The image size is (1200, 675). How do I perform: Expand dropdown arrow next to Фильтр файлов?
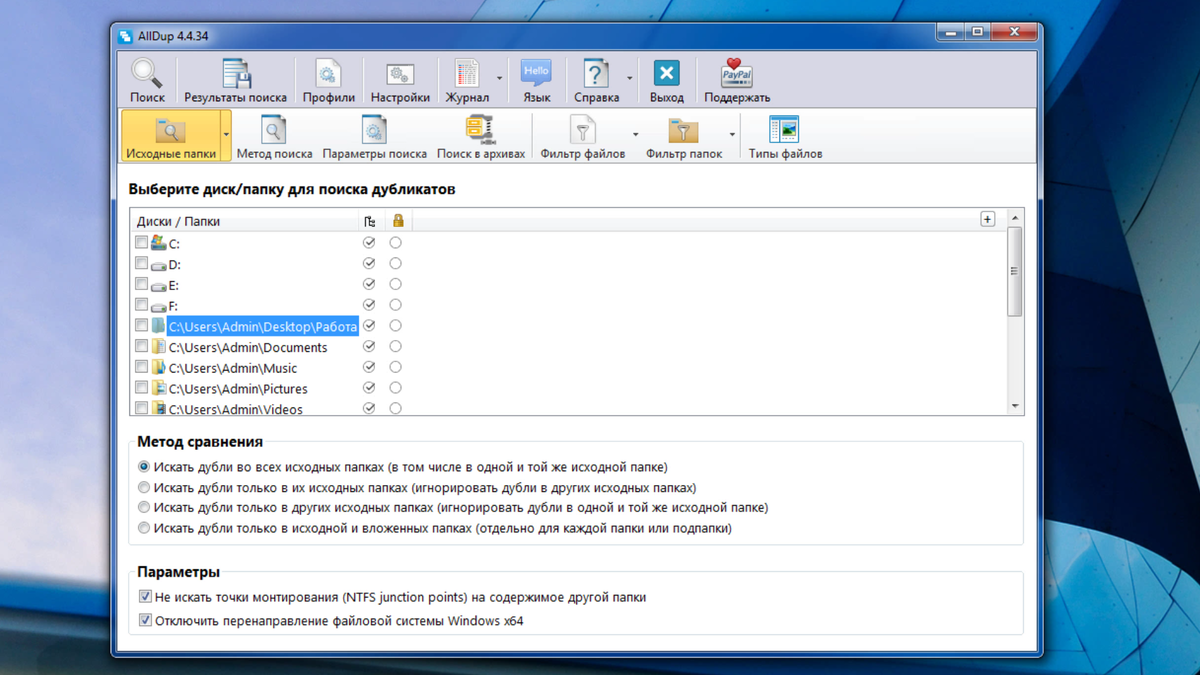(635, 135)
